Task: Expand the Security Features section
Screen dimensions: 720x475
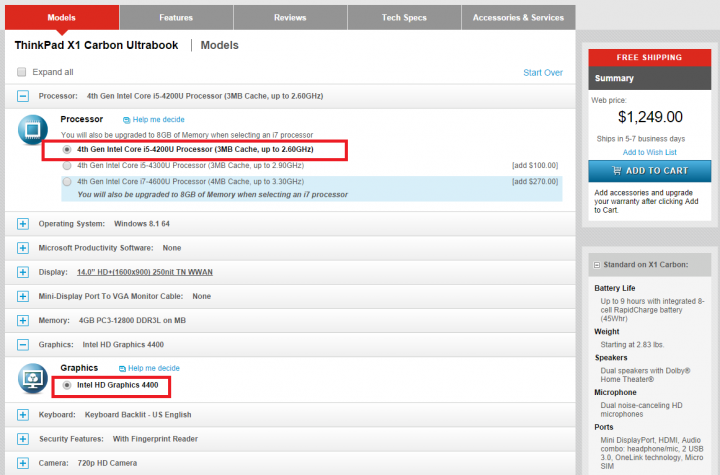Action: 22,439
